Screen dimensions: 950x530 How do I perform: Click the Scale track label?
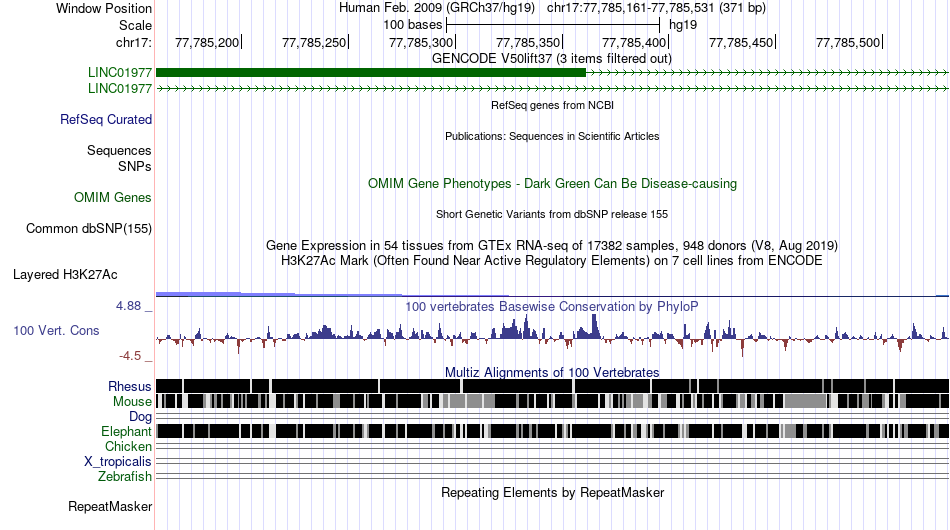135,25
